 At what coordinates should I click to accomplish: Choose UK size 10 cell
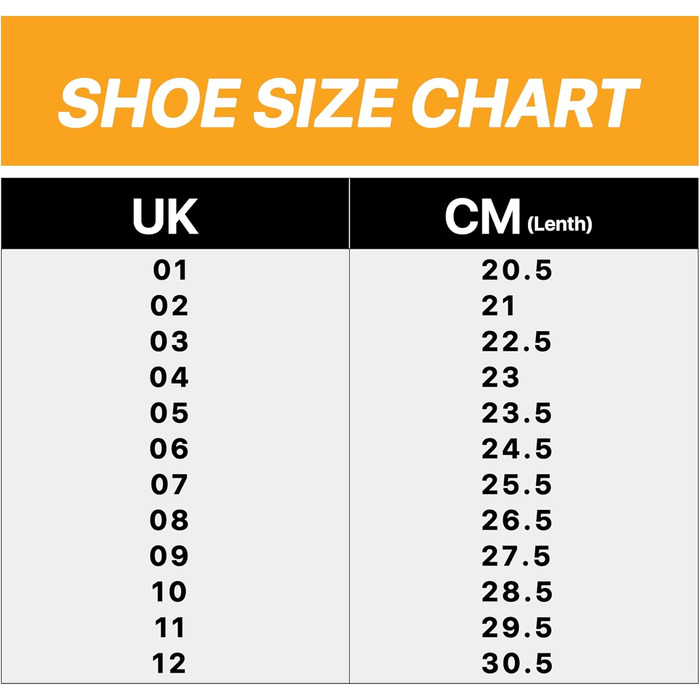point(169,592)
